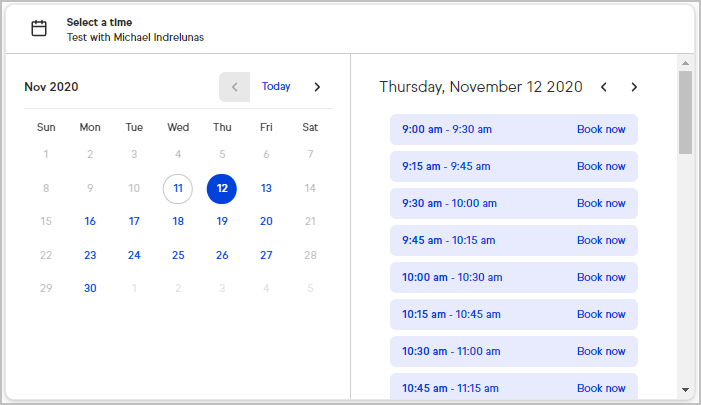701x405 pixels.
Task: Pick November 30 on the calendar
Action: point(90,288)
